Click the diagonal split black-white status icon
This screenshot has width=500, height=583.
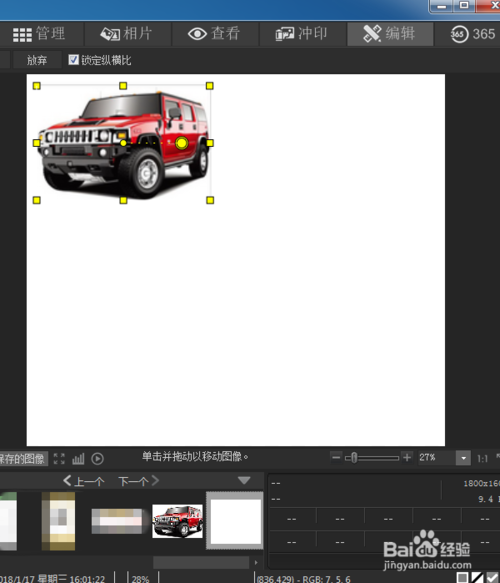[477, 577]
